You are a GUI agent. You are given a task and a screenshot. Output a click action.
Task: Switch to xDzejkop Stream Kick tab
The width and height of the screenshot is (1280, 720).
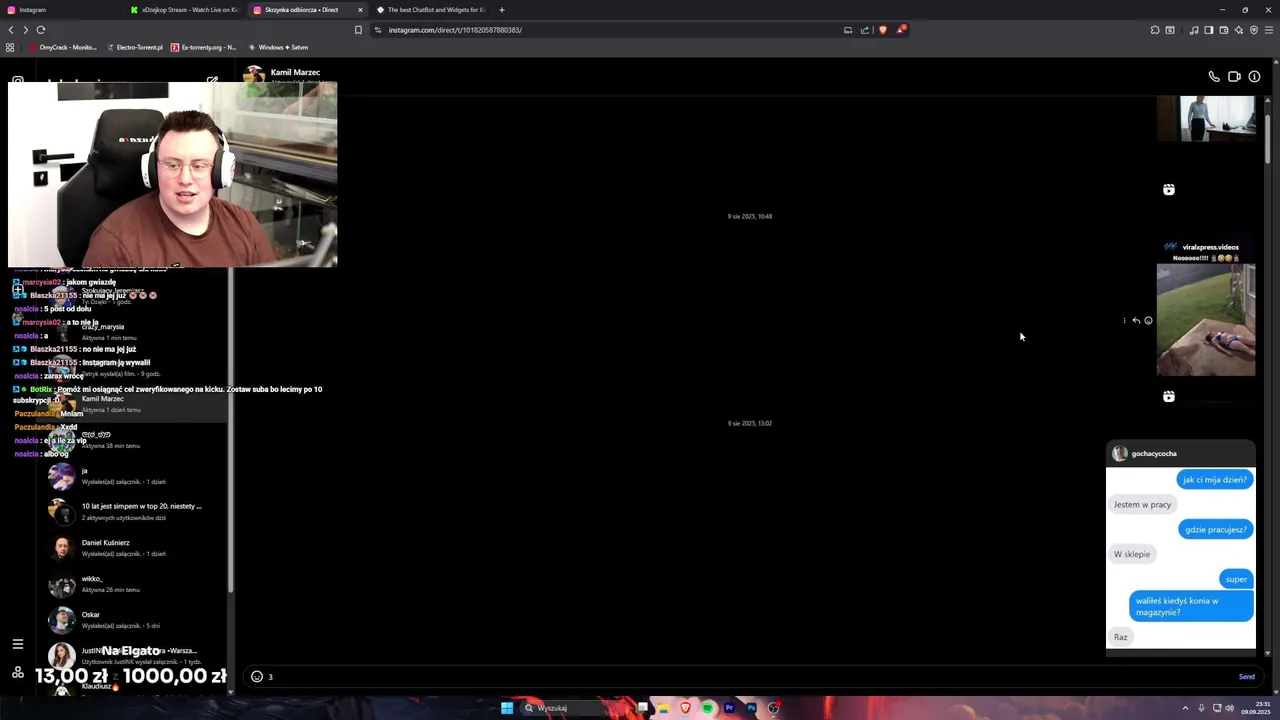pyautogui.click(x=185, y=10)
